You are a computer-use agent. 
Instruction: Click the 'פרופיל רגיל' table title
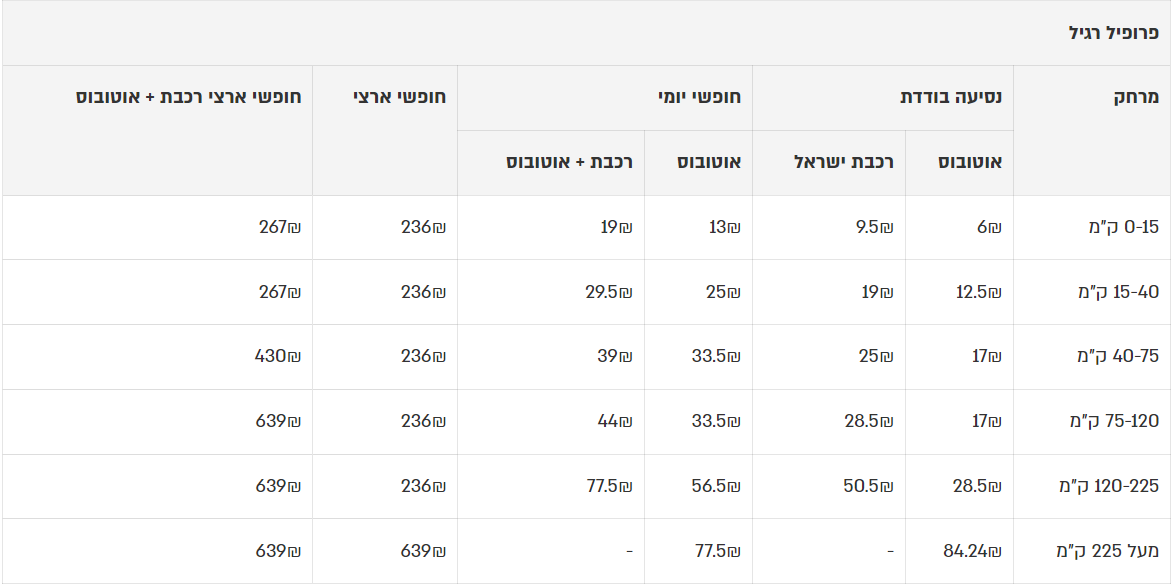point(1113,33)
